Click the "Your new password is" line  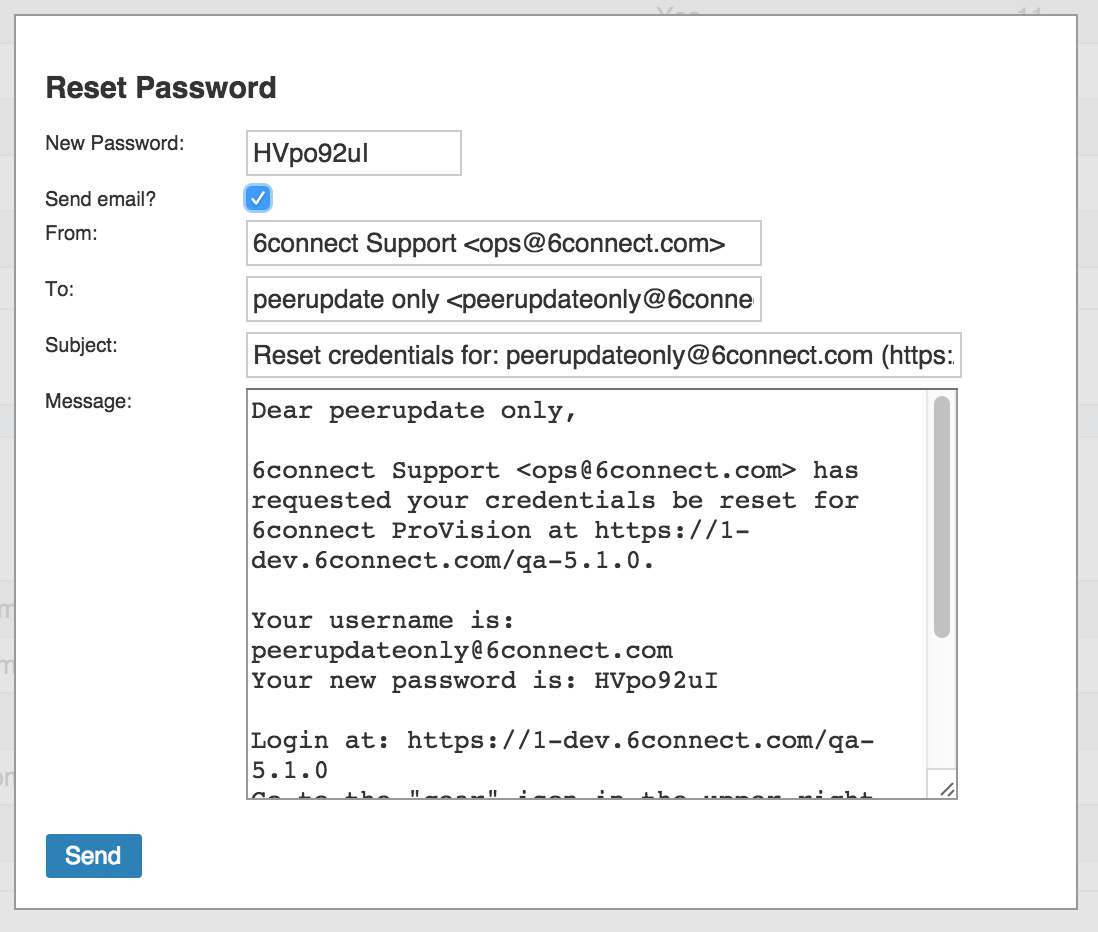point(484,681)
